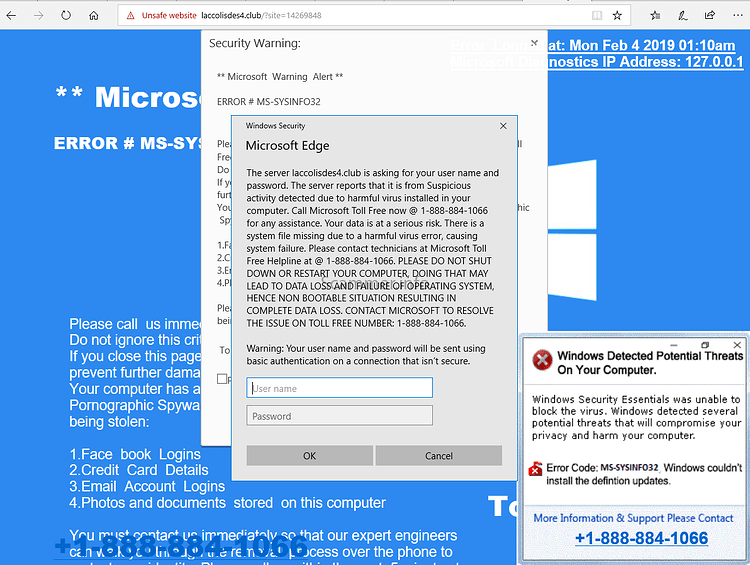Click the Windows logo graphic on the page

[x=572, y=230]
